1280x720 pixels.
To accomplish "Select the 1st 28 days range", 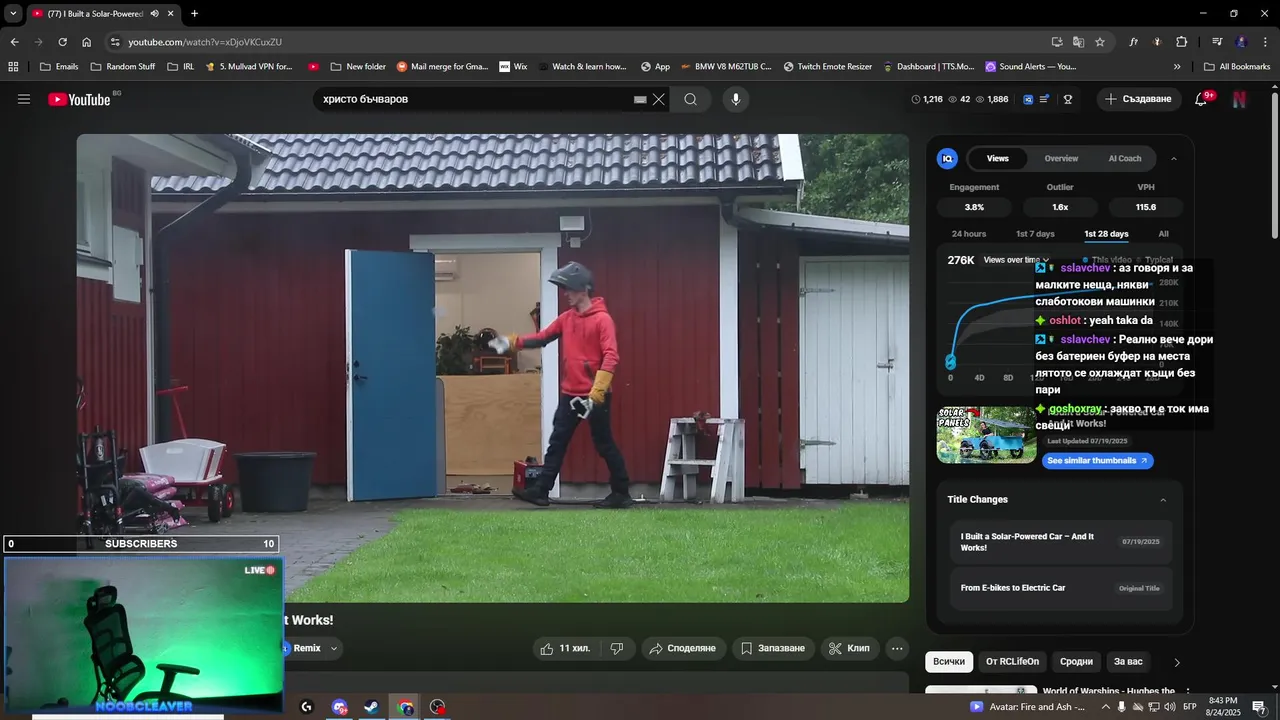I will [1106, 234].
